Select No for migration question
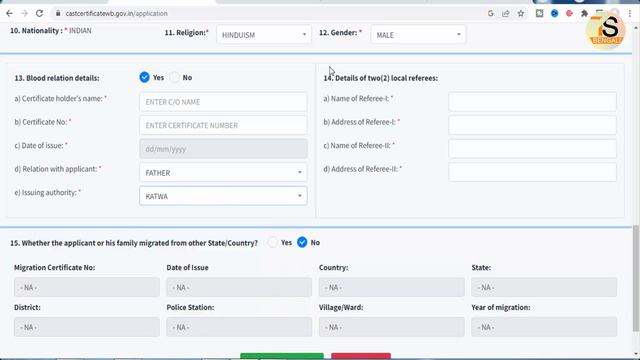640x360 pixels. [x=302, y=242]
